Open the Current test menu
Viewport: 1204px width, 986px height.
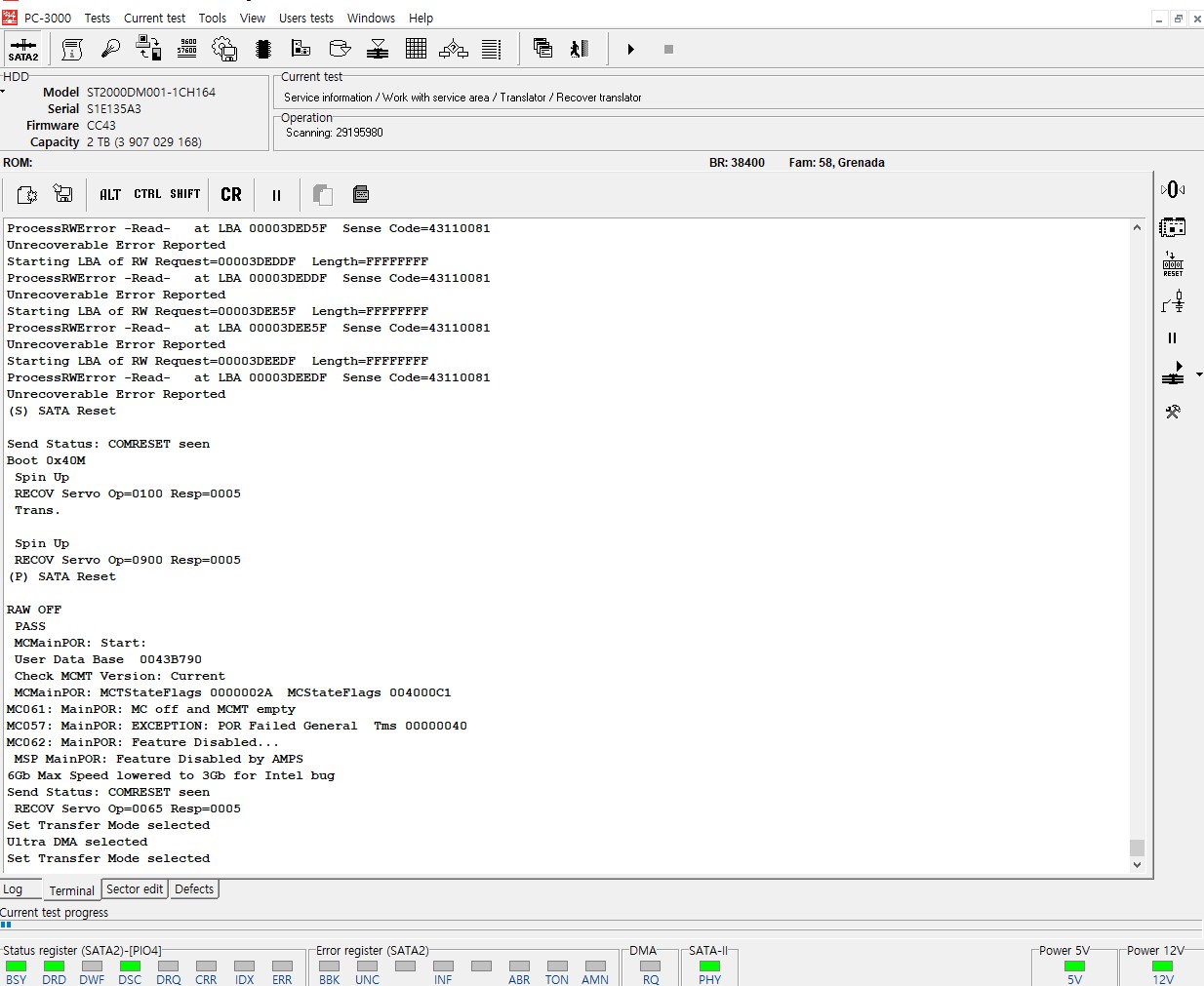pos(154,18)
